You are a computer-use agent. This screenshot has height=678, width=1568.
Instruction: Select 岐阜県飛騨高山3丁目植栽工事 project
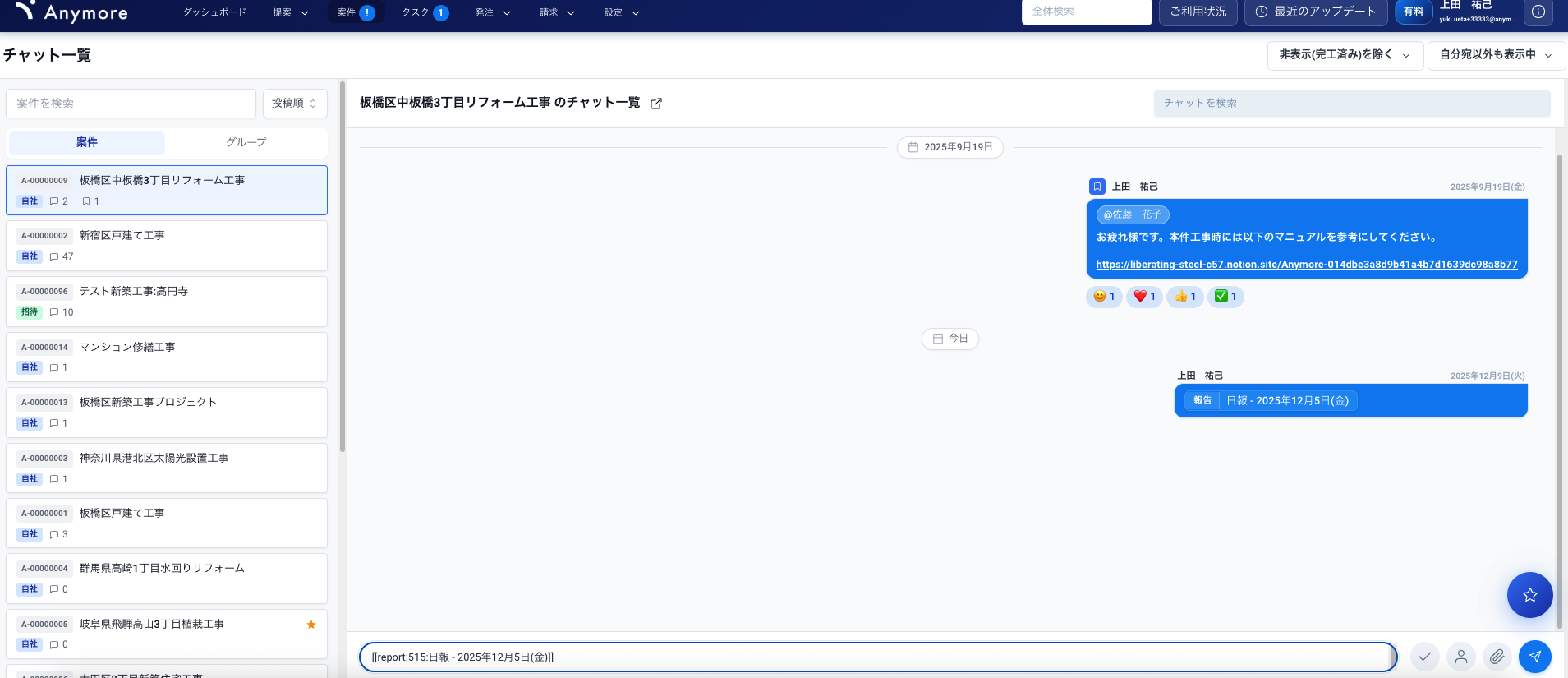tap(167, 634)
